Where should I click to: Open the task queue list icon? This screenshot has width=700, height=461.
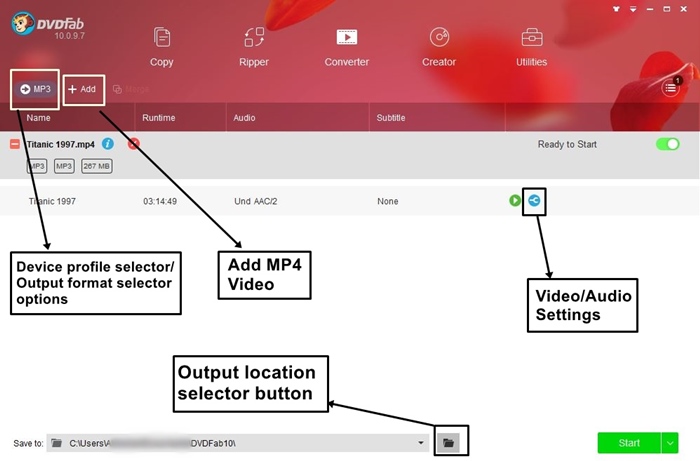point(671,88)
